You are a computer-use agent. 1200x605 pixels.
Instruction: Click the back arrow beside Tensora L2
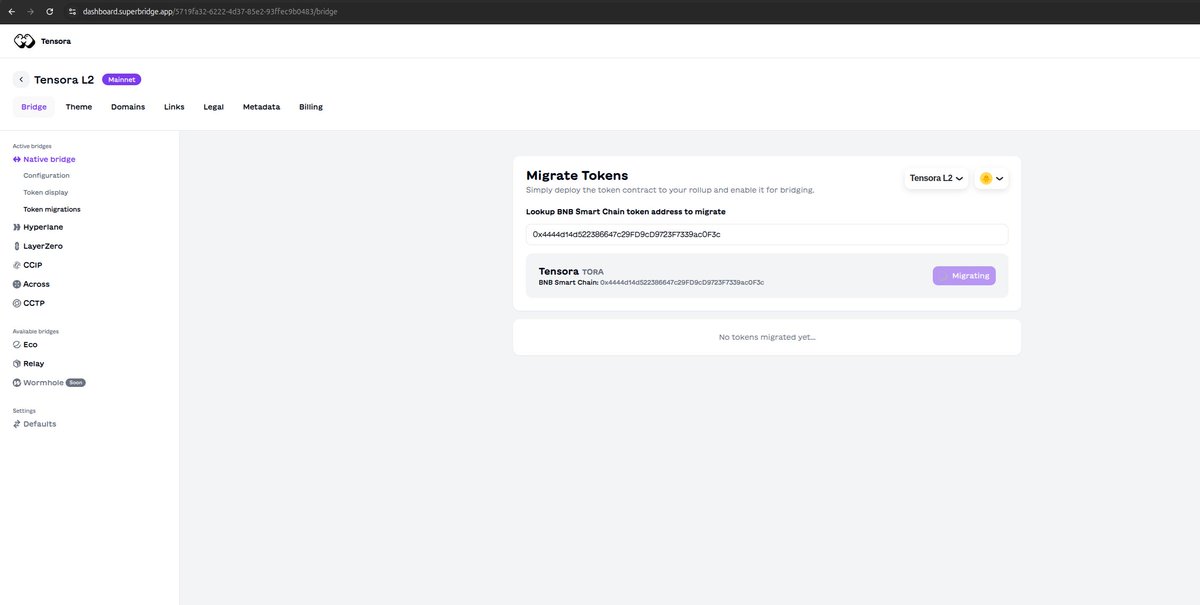coord(21,79)
